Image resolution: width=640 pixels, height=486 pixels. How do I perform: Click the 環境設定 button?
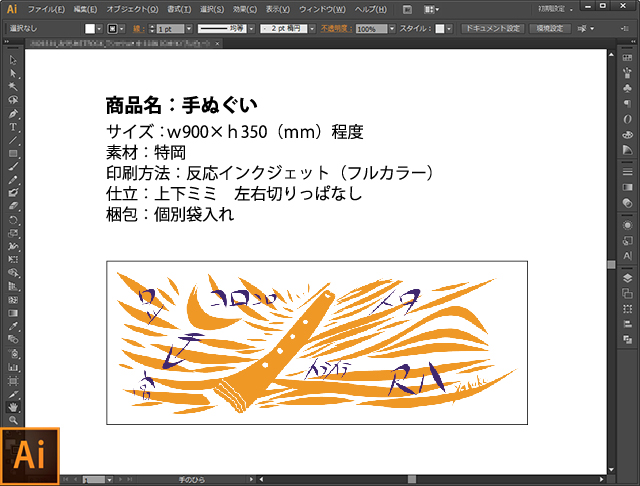pos(550,29)
